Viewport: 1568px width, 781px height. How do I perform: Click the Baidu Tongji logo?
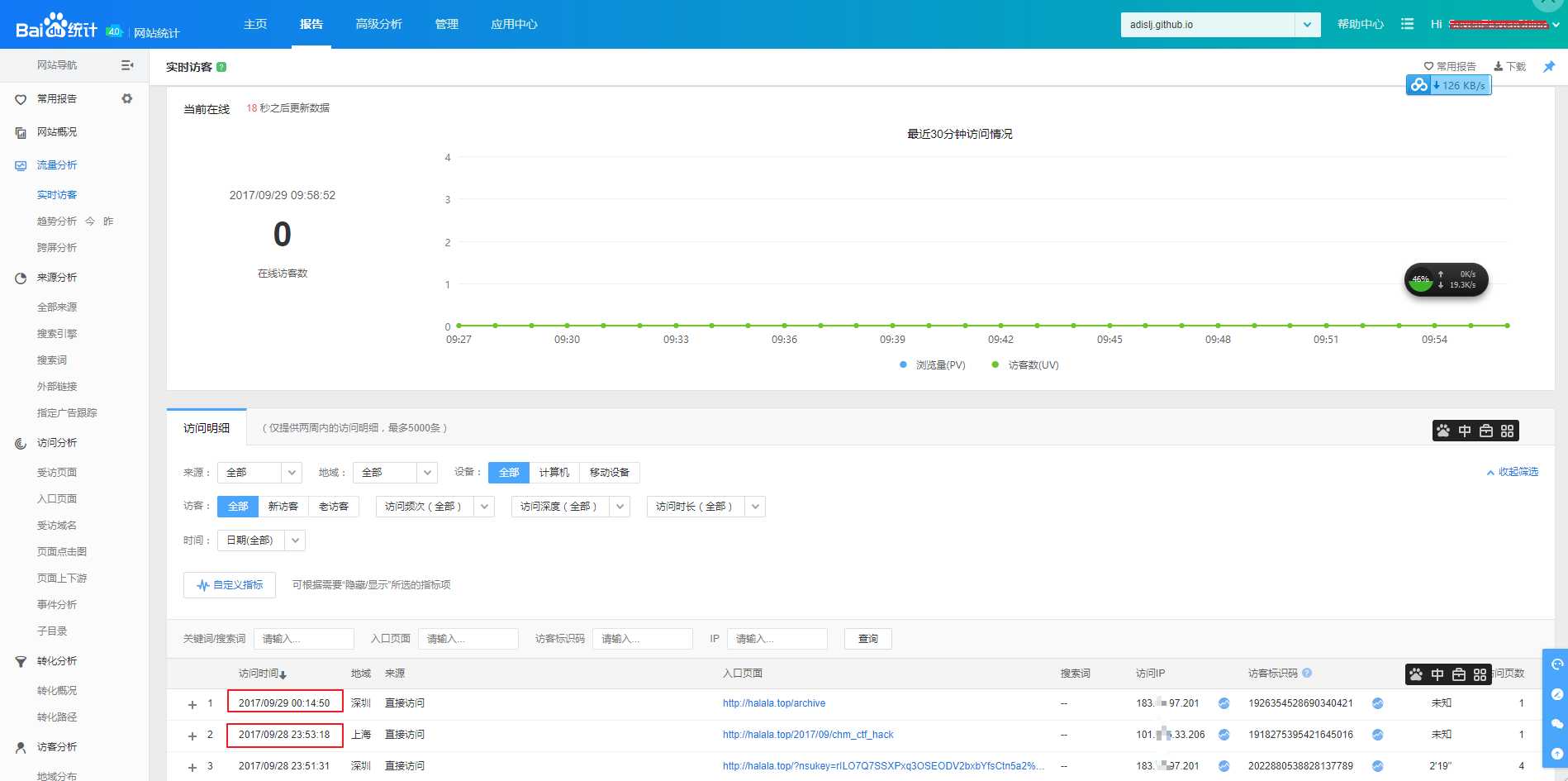point(56,26)
